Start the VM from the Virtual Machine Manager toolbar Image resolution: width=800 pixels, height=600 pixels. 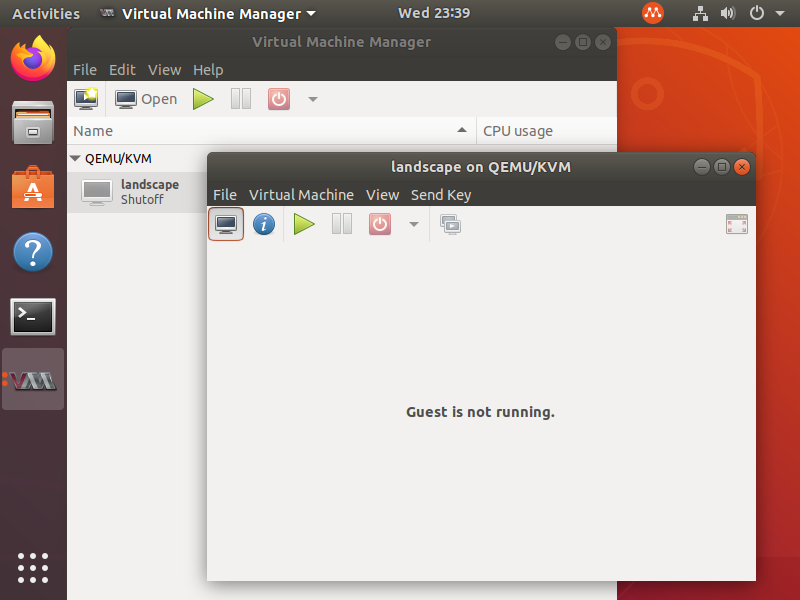coord(203,99)
